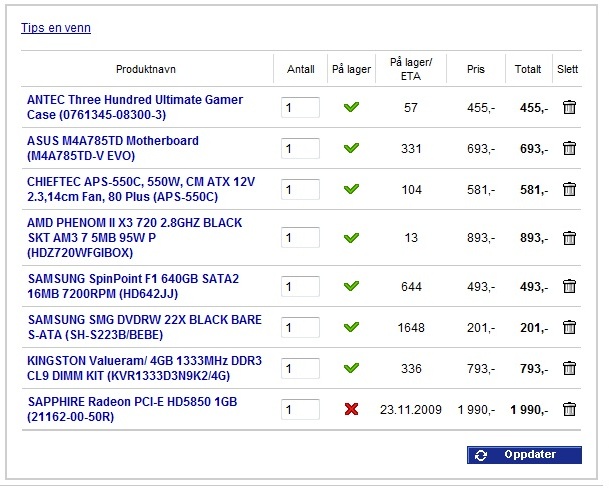The image size is (609, 489).
Task: Click the red out-of-stock X icon
Action: [x=351, y=409]
